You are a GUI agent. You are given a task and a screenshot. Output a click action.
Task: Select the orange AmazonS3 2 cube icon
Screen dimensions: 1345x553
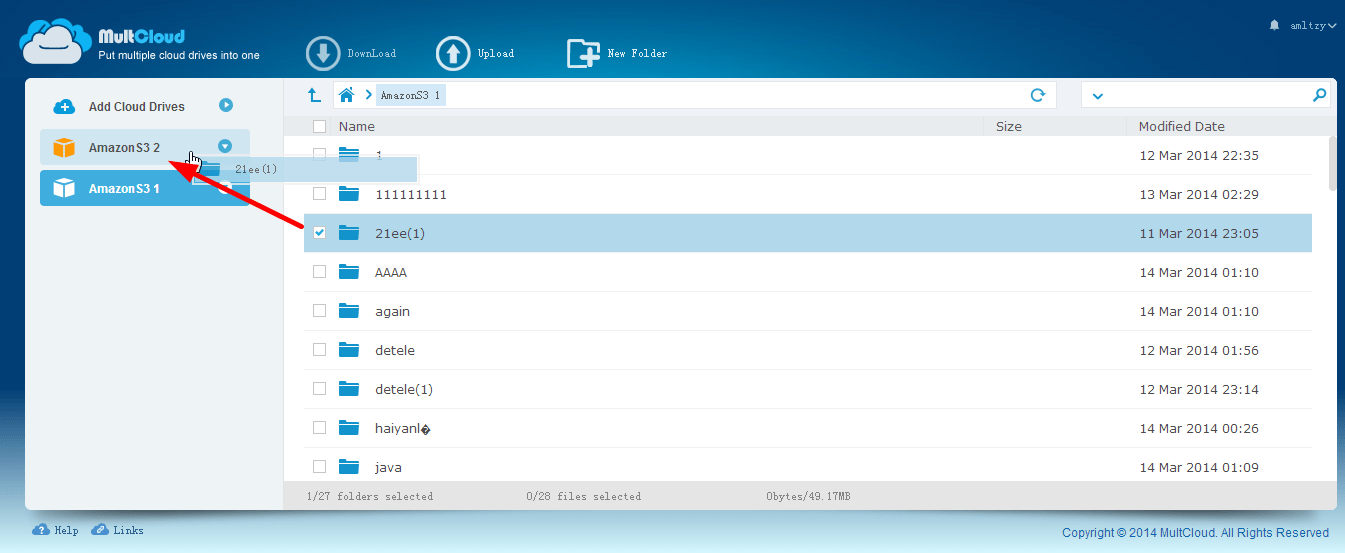tap(64, 147)
